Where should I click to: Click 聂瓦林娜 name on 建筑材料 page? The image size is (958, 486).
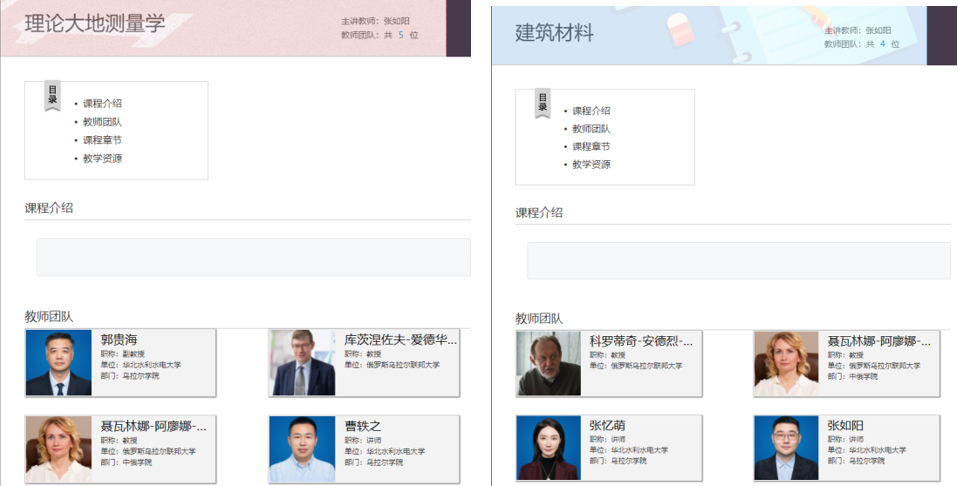(879, 342)
